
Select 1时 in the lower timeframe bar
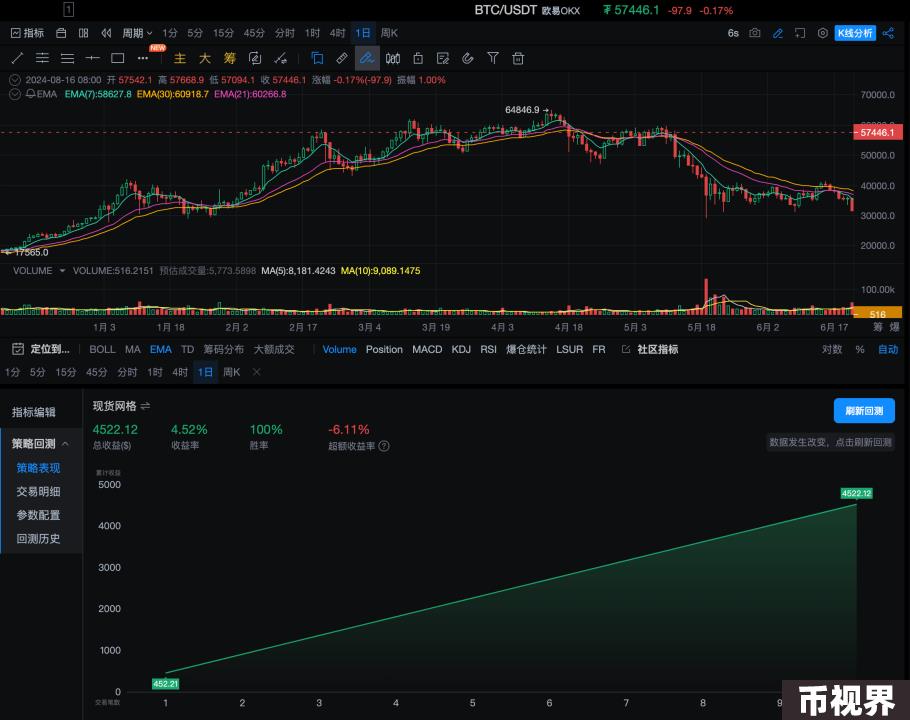[x=154, y=372]
